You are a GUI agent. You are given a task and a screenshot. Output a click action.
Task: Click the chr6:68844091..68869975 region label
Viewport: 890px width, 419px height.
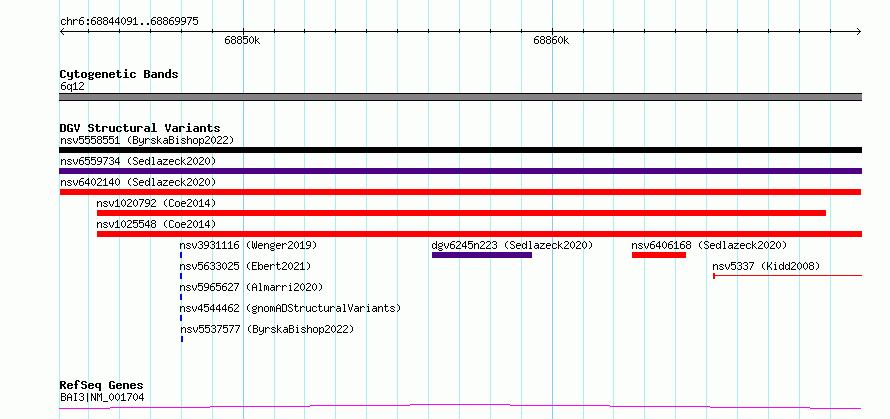coord(129,22)
